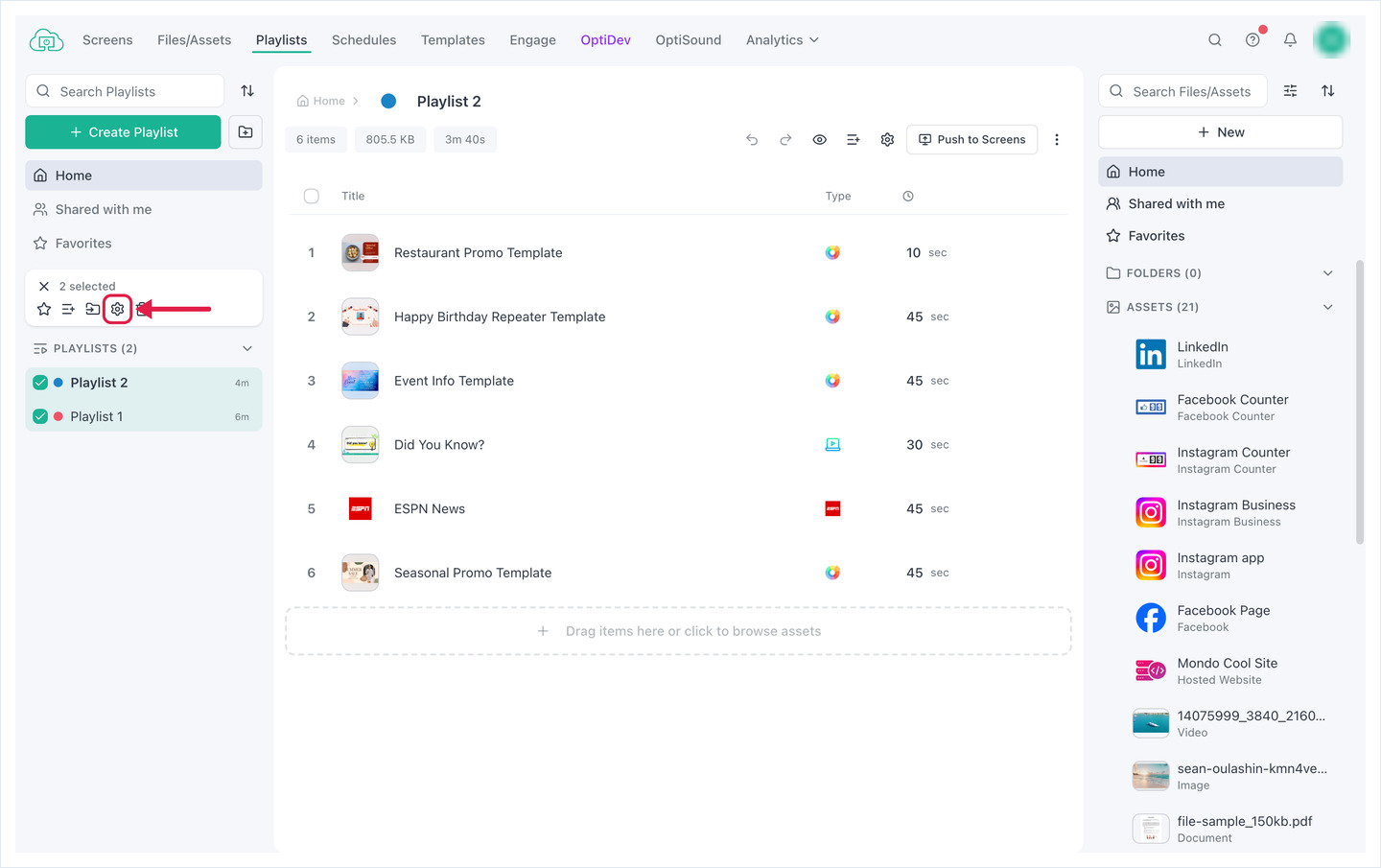Open the green user avatar menu
The width and height of the screenshot is (1381, 868).
click(1331, 39)
